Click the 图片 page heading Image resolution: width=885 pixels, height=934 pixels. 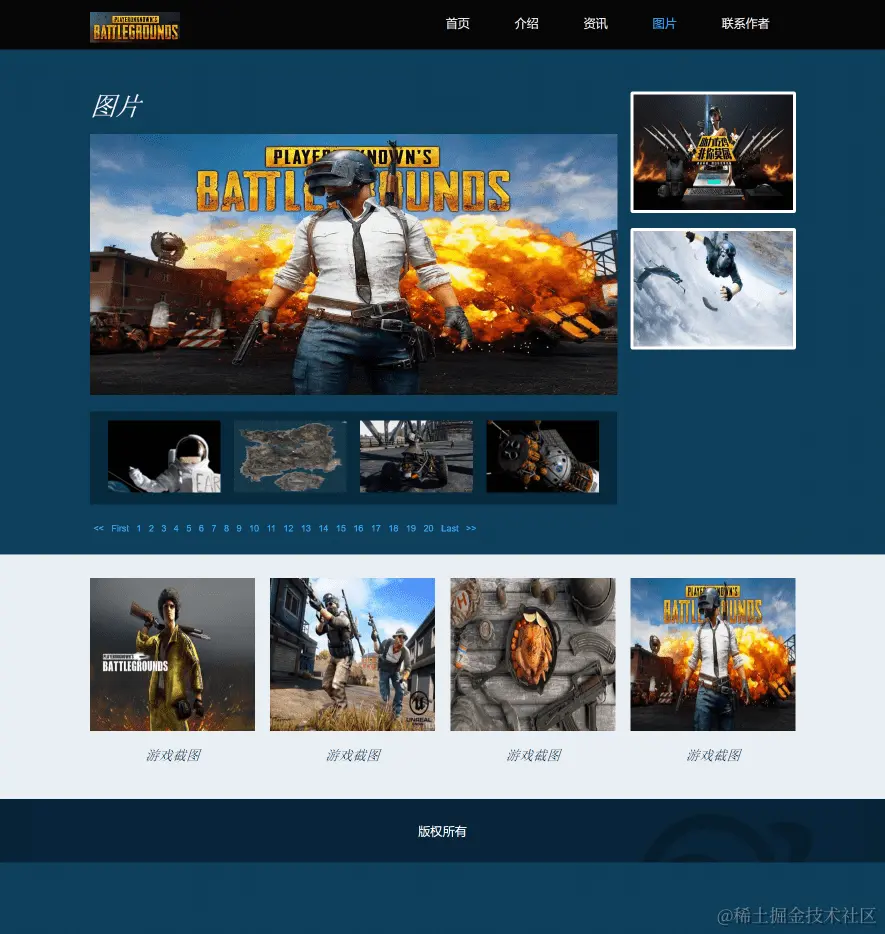[117, 106]
